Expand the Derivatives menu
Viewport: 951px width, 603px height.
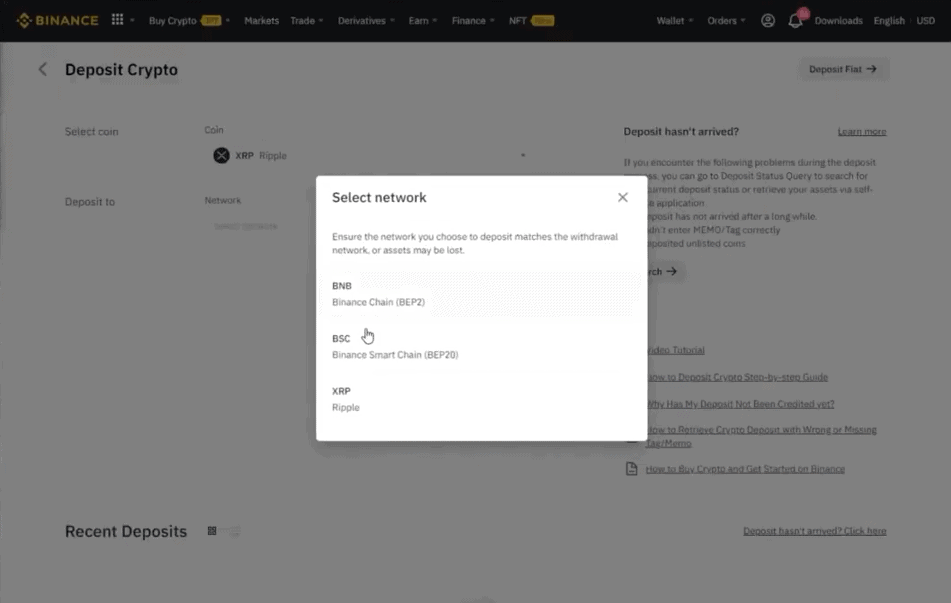pos(366,21)
